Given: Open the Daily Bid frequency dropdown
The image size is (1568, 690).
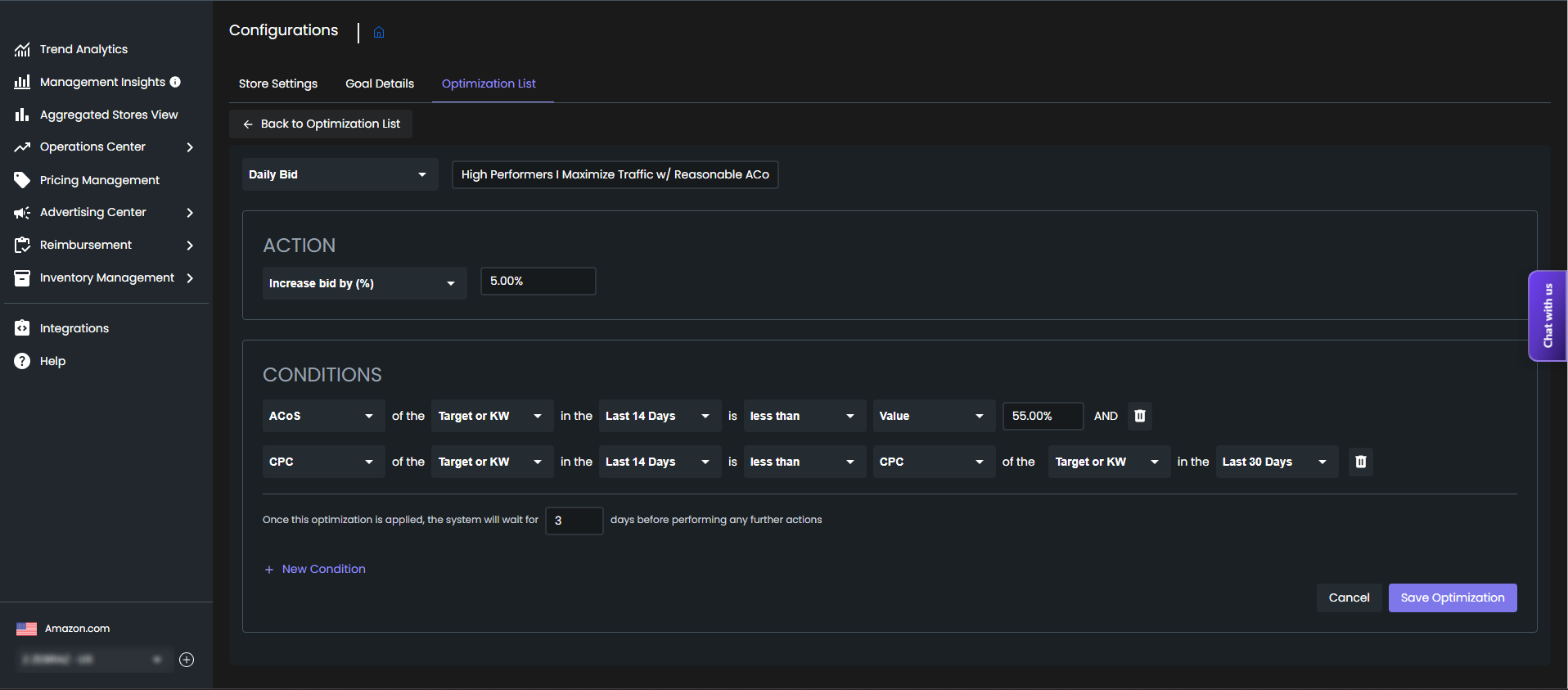Looking at the screenshot, I should [340, 174].
